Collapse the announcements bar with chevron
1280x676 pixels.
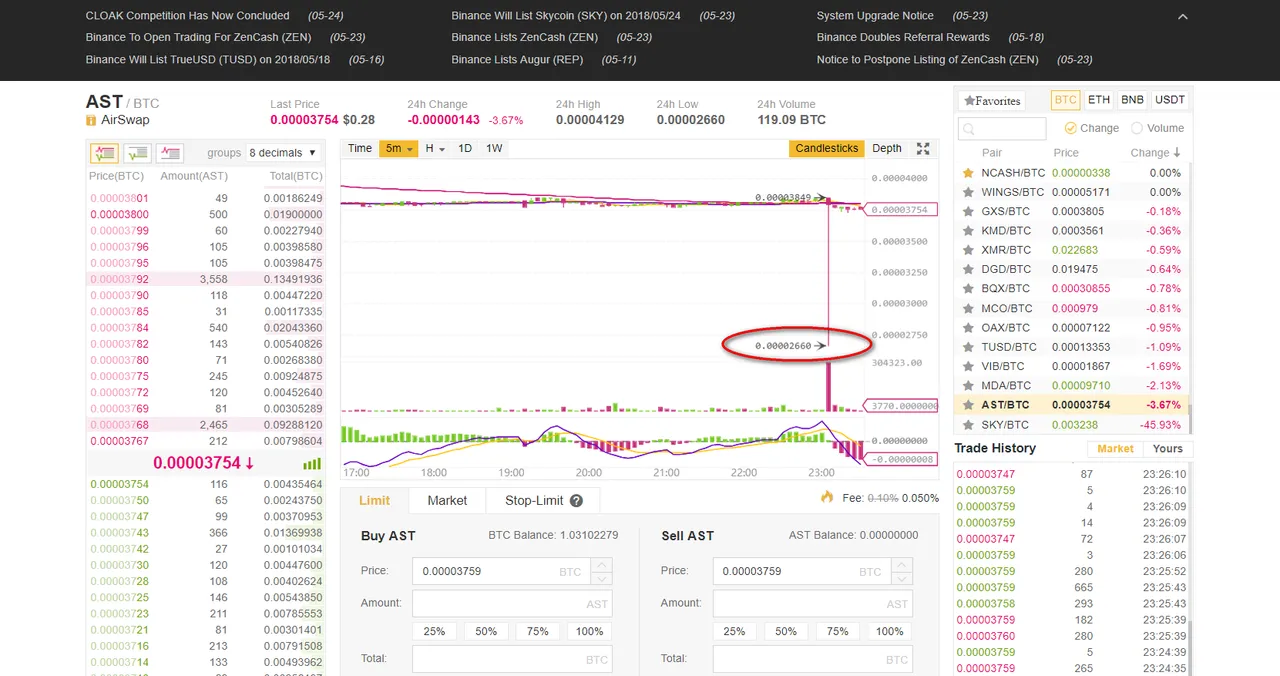point(1183,16)
